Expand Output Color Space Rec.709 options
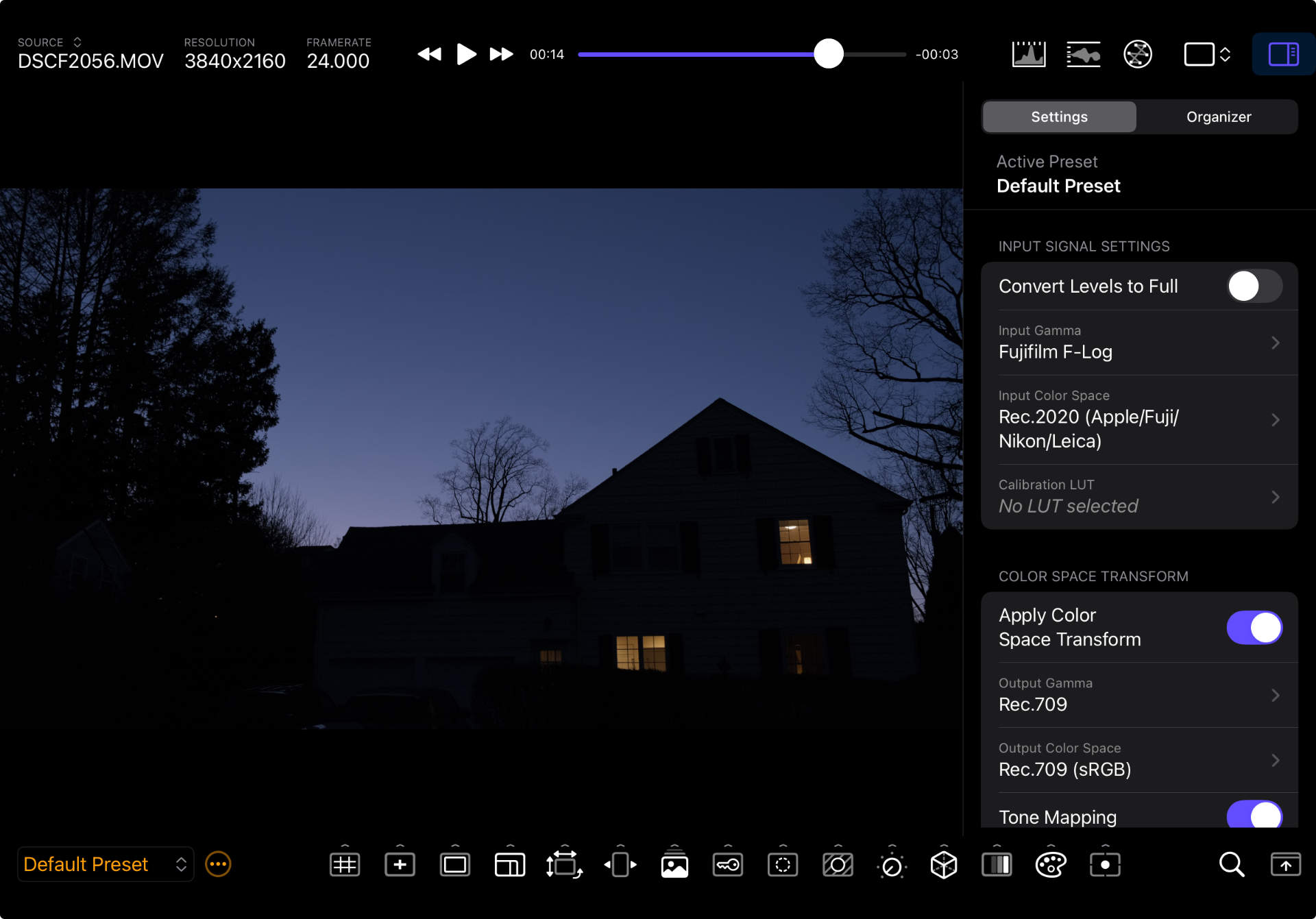The image size is (1316, 919). point(1139,761)
